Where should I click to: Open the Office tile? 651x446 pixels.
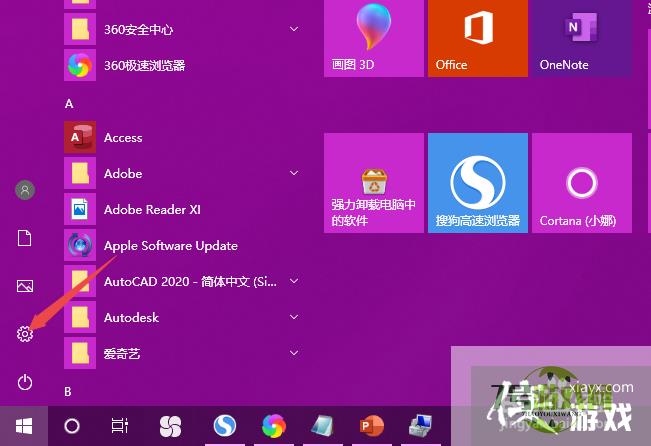[478, 38]
